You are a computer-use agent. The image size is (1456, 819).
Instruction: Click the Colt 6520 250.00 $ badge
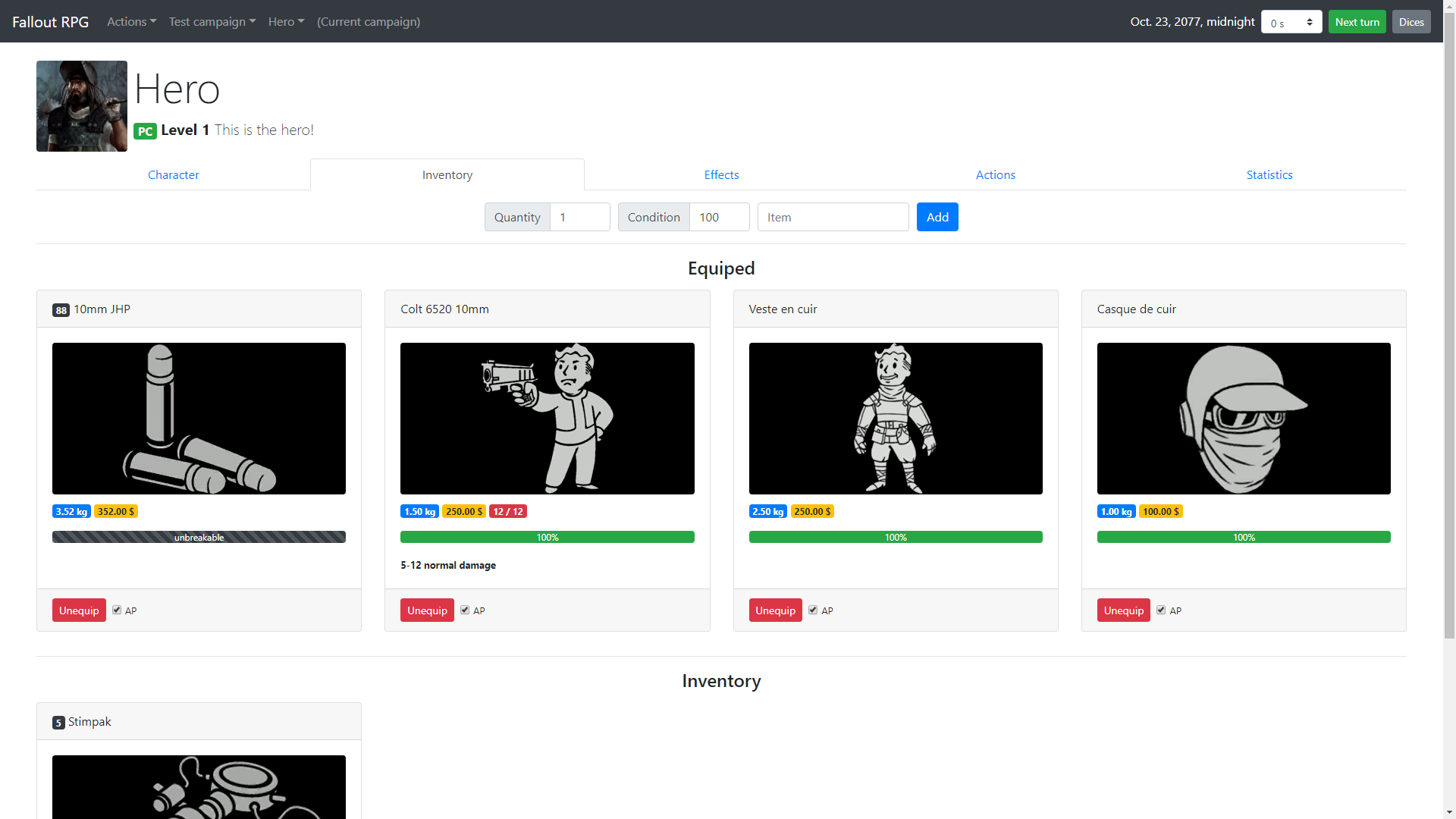tap(464, 512)
